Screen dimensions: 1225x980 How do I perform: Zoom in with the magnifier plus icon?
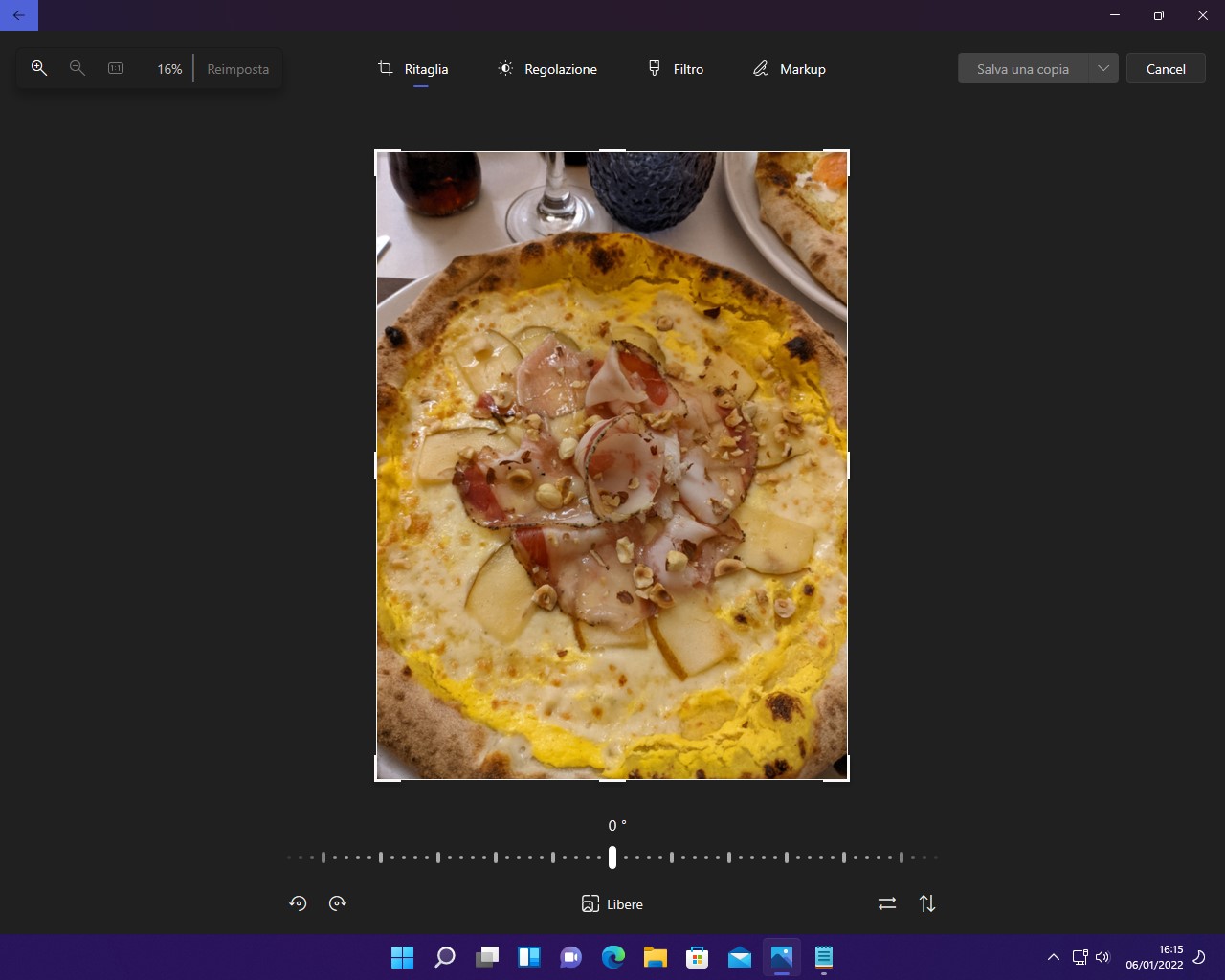click(x=39, y=68)
